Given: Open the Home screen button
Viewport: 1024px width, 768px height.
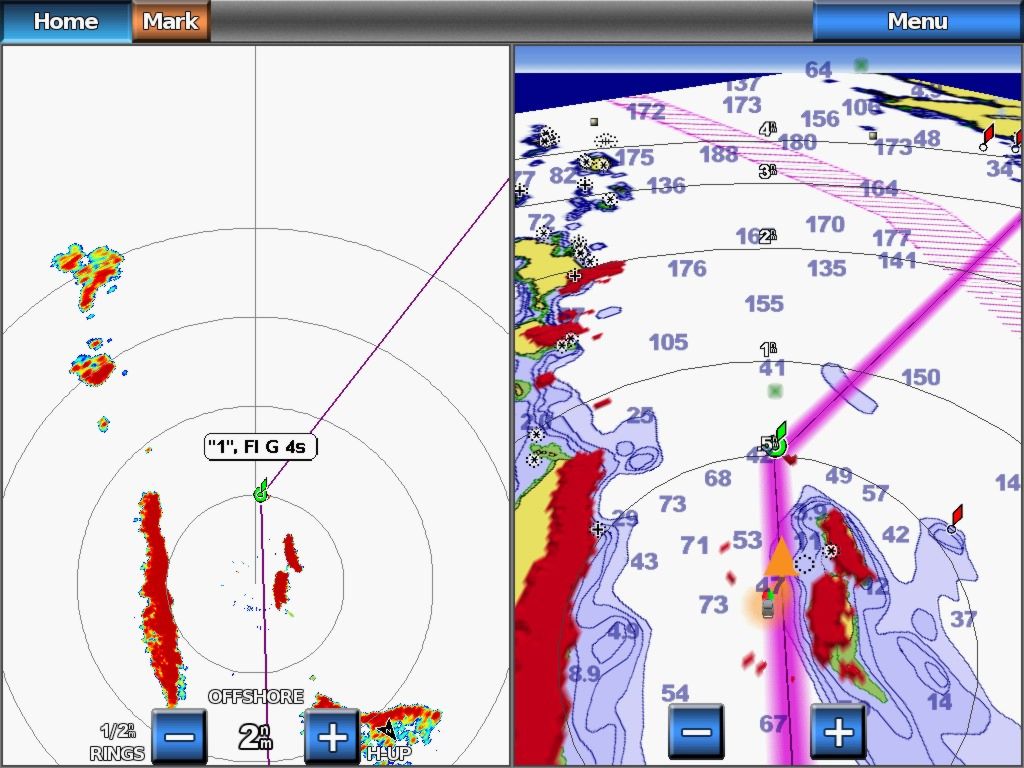Looking at the screenshot, I should [66, 21].
